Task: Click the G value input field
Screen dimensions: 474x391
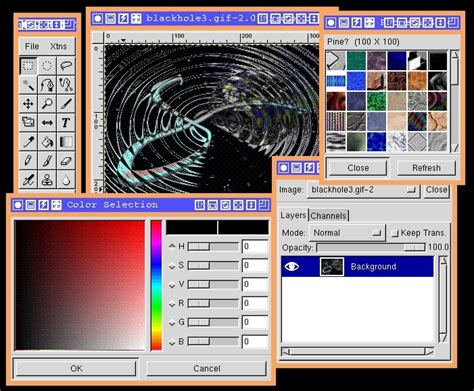Action: (x=255, y=323)
